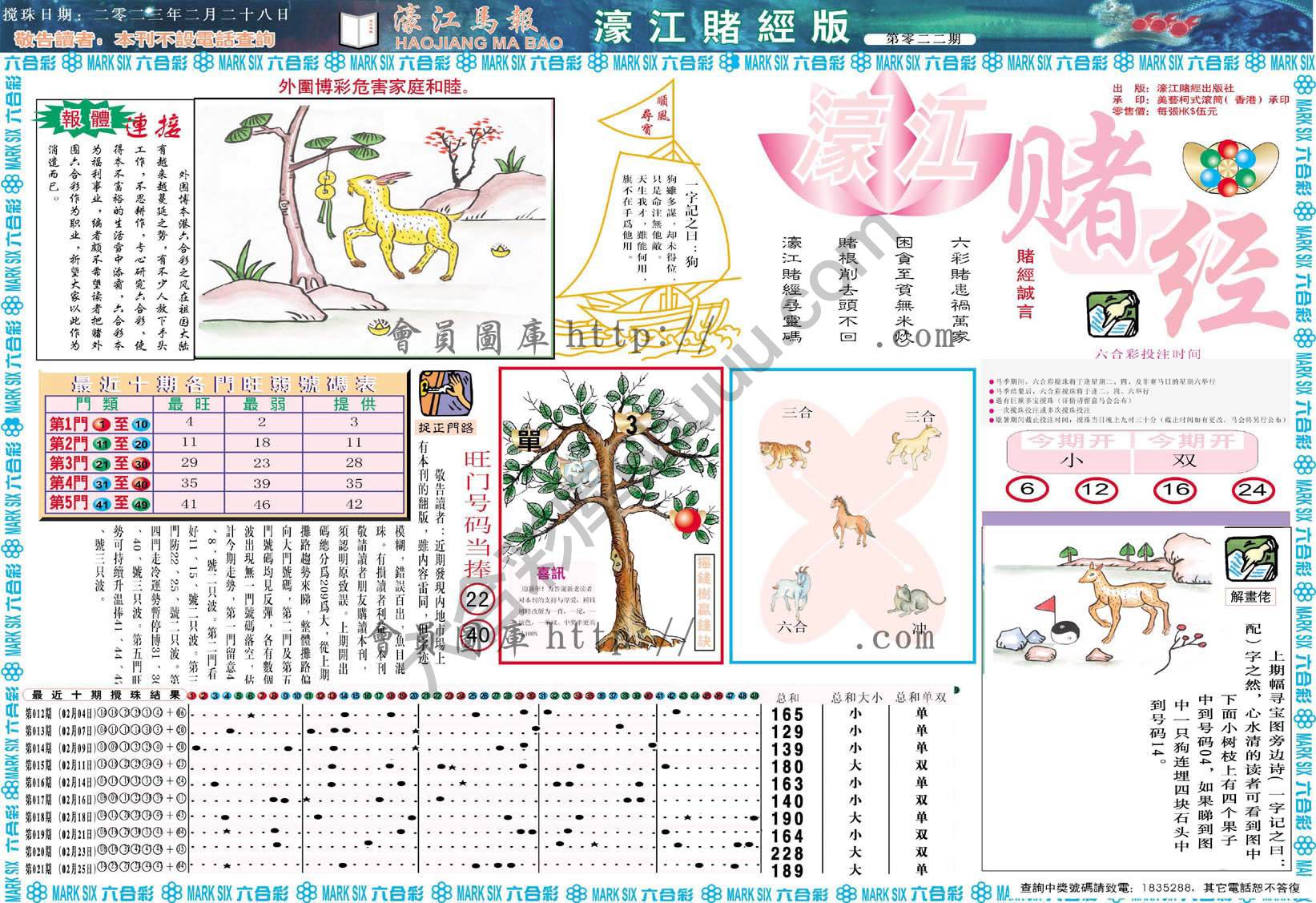The width and height of the screenshot is (1316, 903).
Task: Click the 捉正門路 hands icon
Action: (445, 392)
